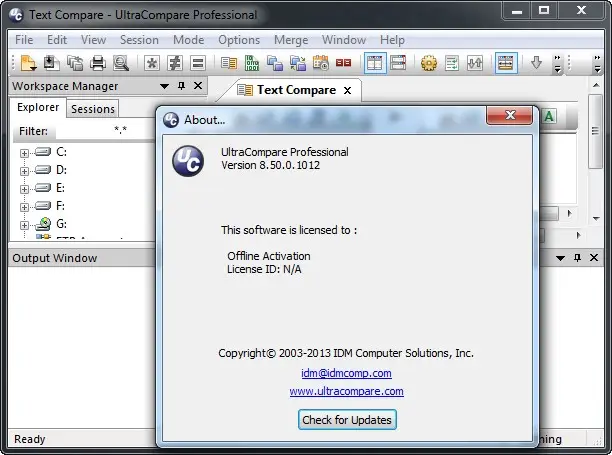The image size is (612, 455).
Task: Open the Mode menu
Action: [x=189, y=40]
